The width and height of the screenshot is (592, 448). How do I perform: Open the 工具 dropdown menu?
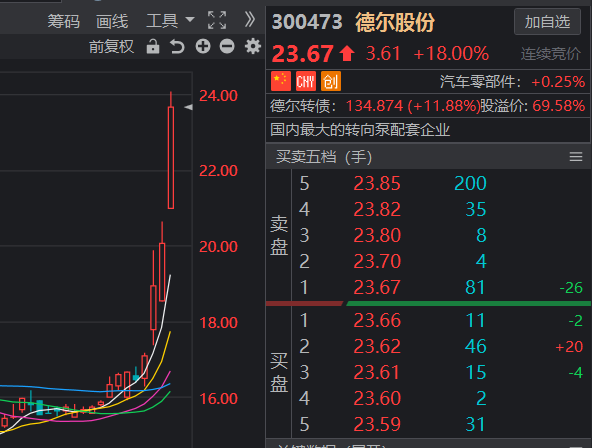pyautogui.click(x=170, y=20)
